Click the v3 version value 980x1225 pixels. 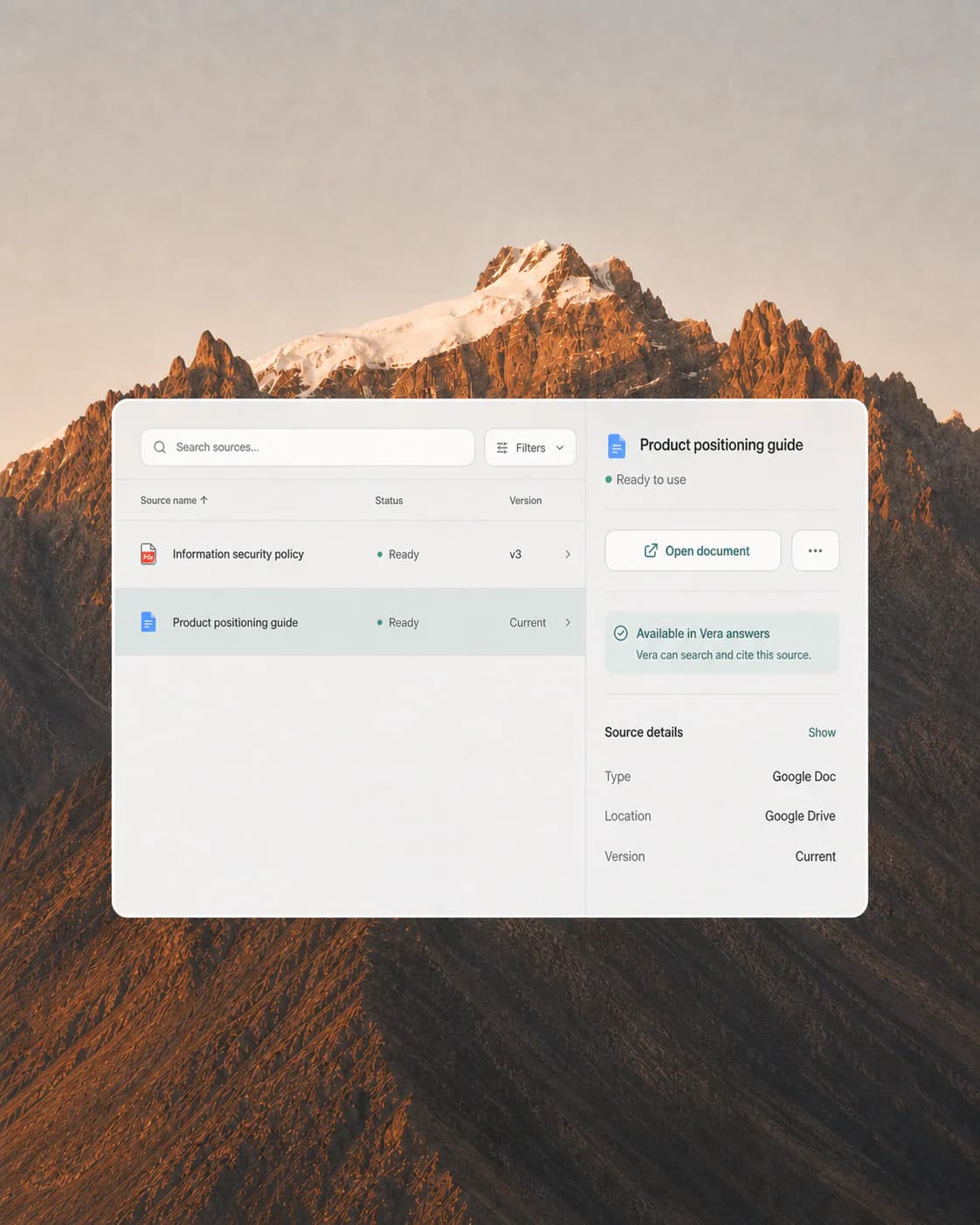(x=515, y=554)
